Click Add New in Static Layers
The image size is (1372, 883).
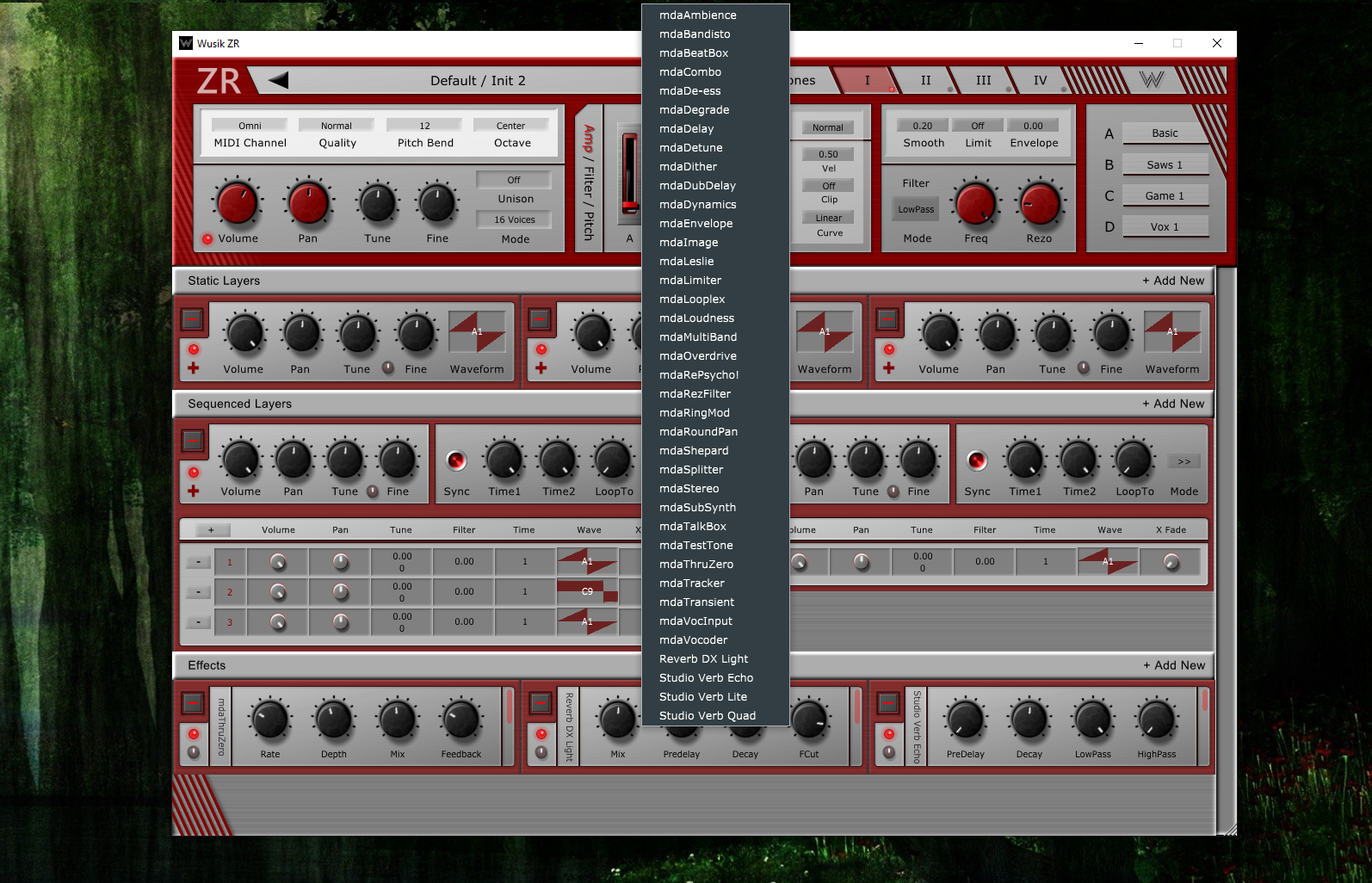click(x=1173, y=281)
